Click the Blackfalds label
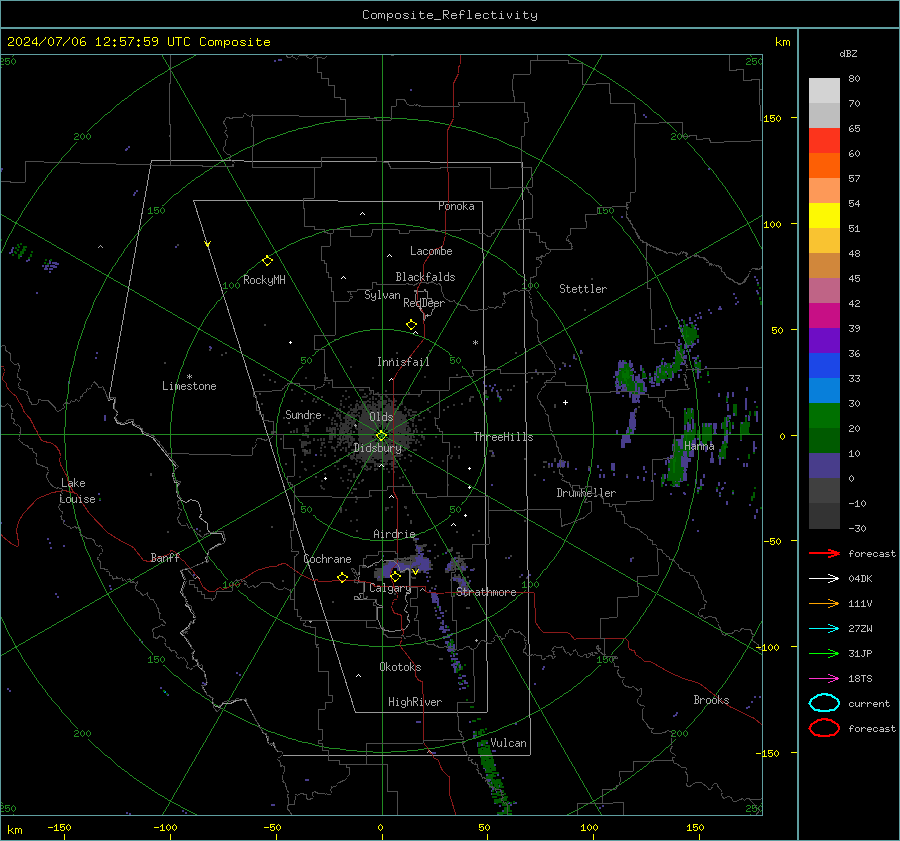The height and width of the screenshot is (841, 900). [425, 277]
